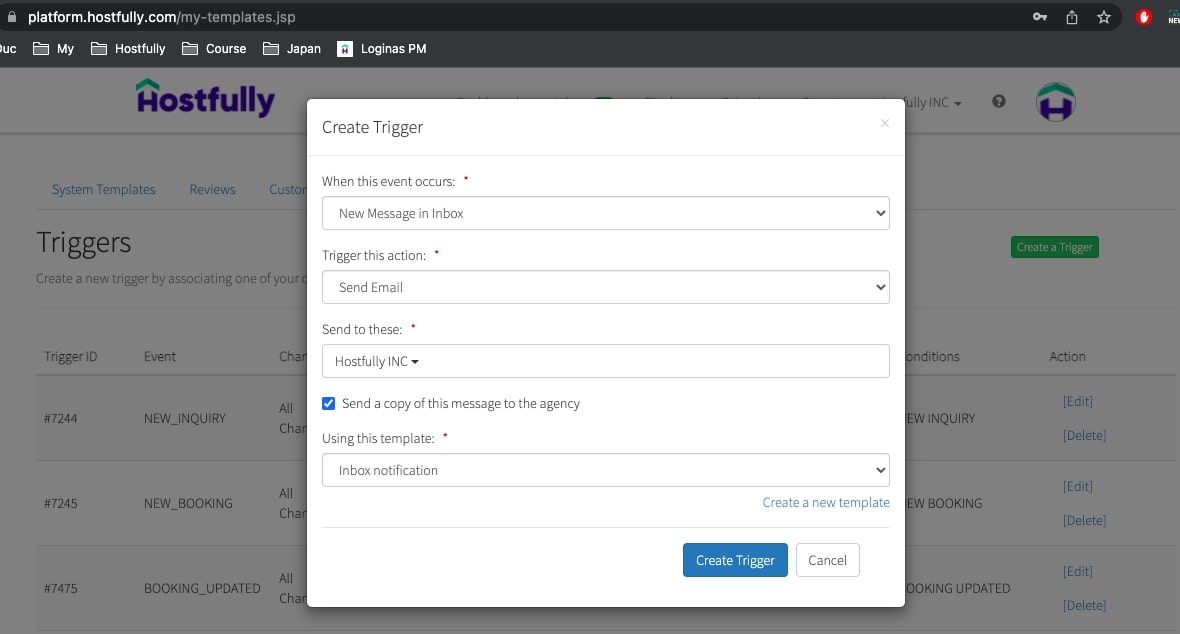Follow the Create a new template link

tap(826, 502)
